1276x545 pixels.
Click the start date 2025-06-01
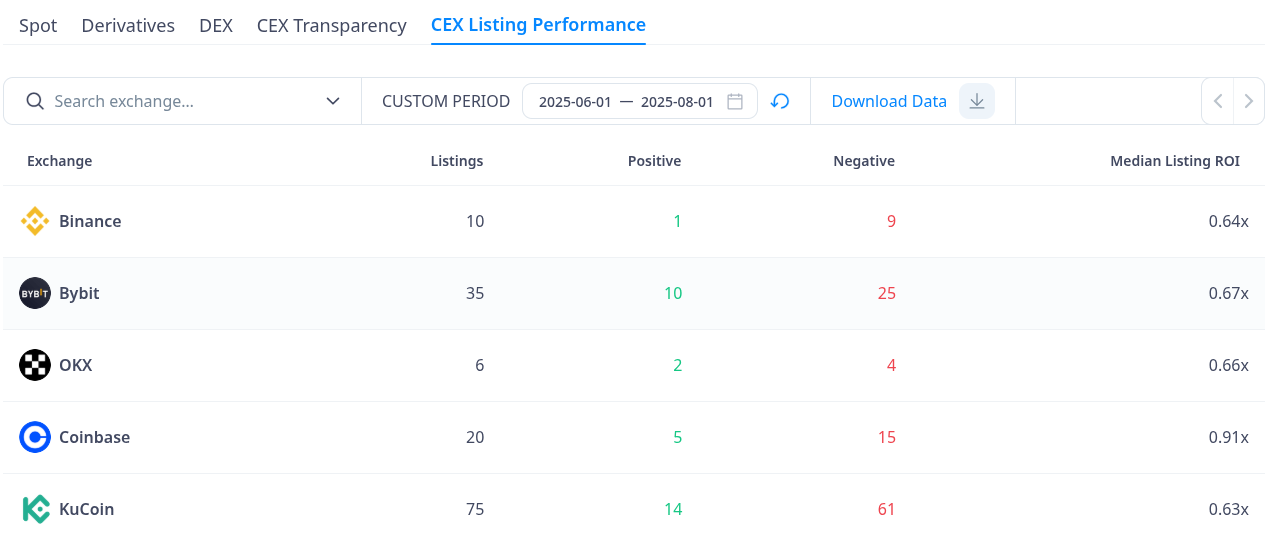575,102
